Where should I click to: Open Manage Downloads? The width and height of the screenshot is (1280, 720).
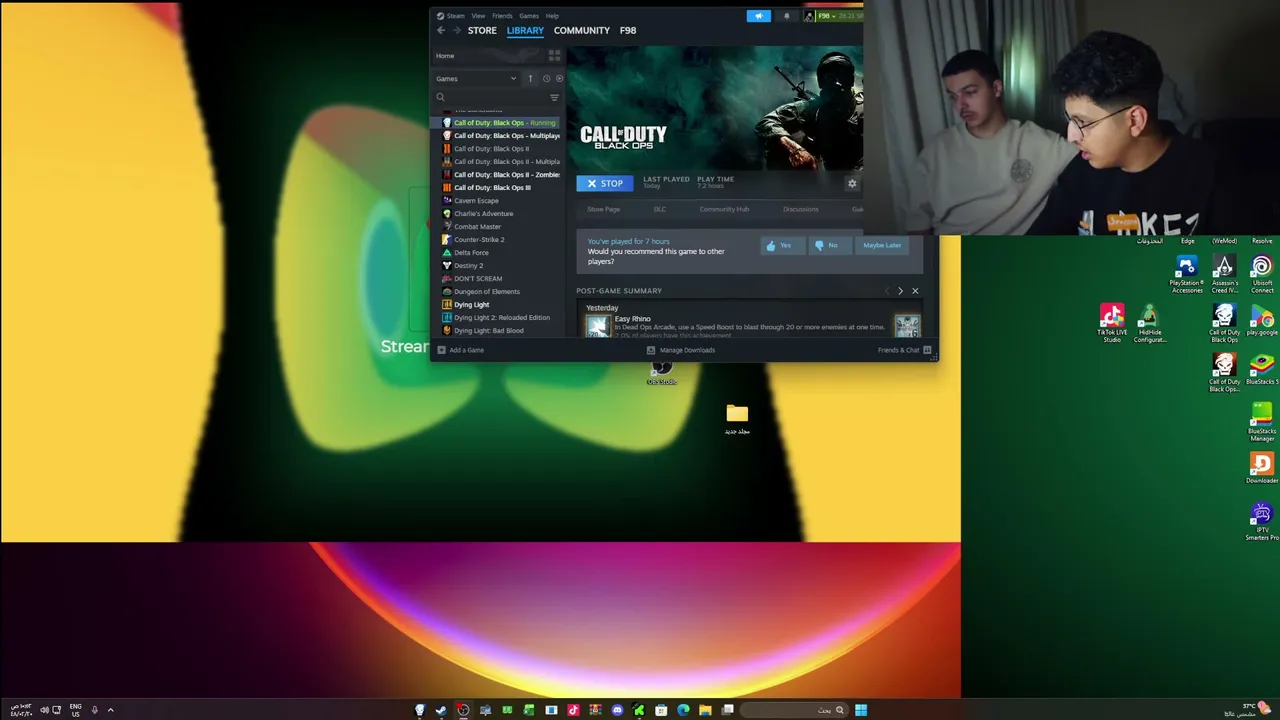(x=681, y=350)
